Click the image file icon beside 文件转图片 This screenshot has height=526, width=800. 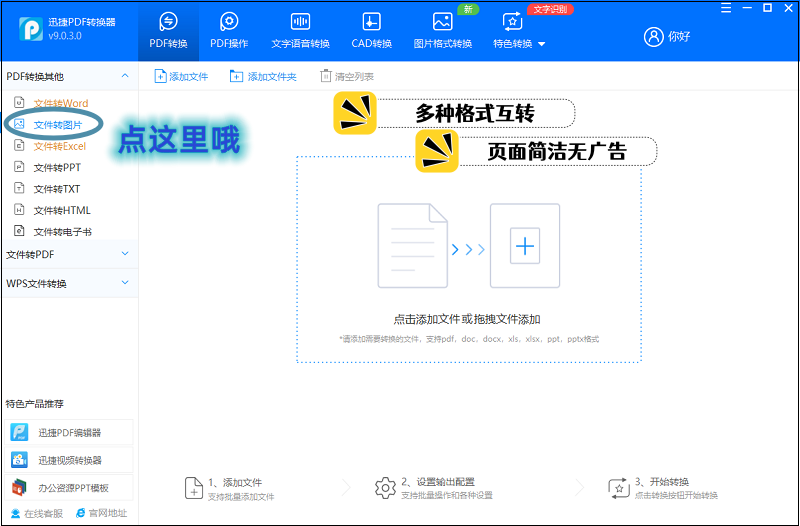coord(19,124)
